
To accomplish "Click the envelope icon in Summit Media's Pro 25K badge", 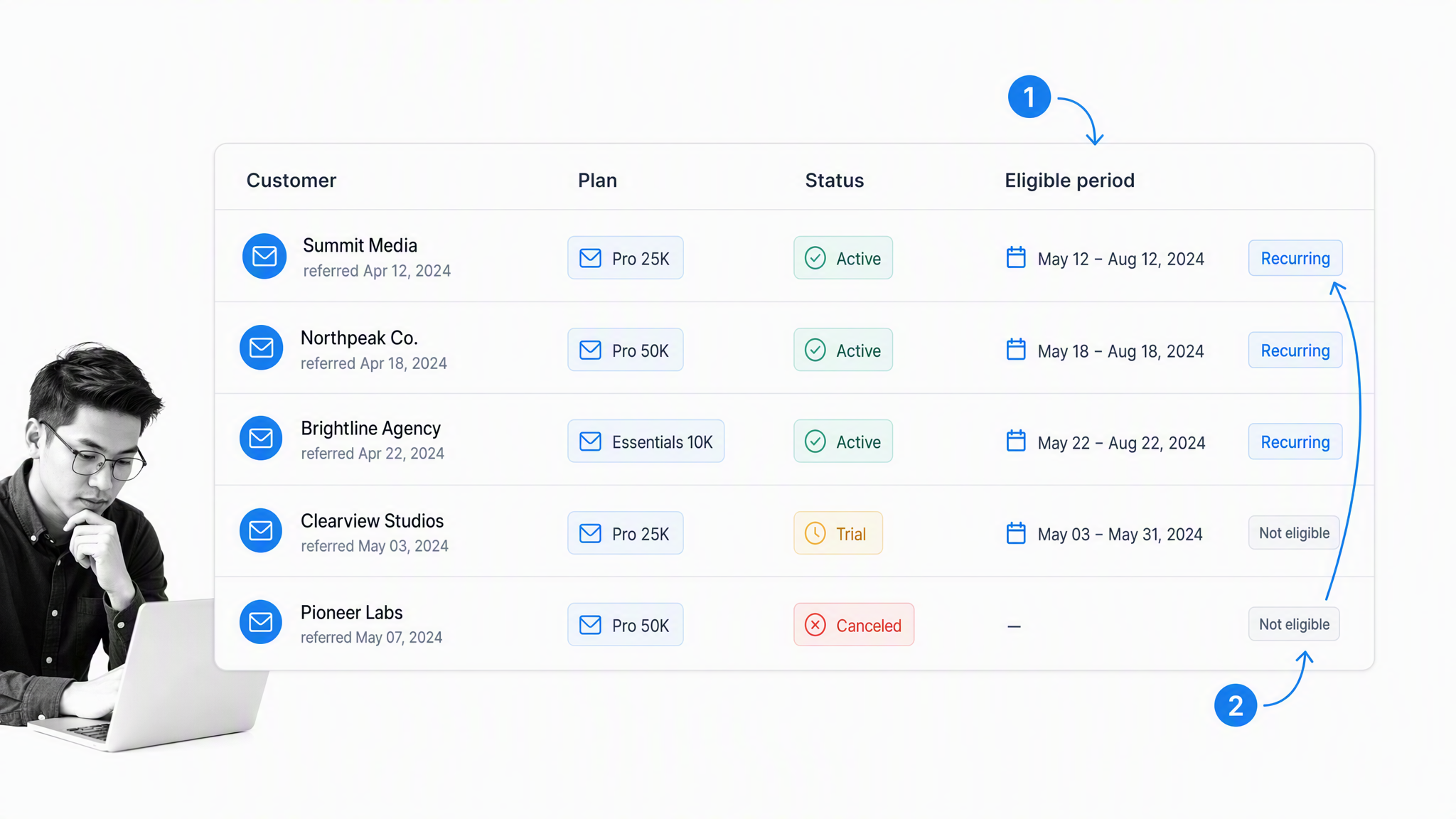I will click(590, 257).
